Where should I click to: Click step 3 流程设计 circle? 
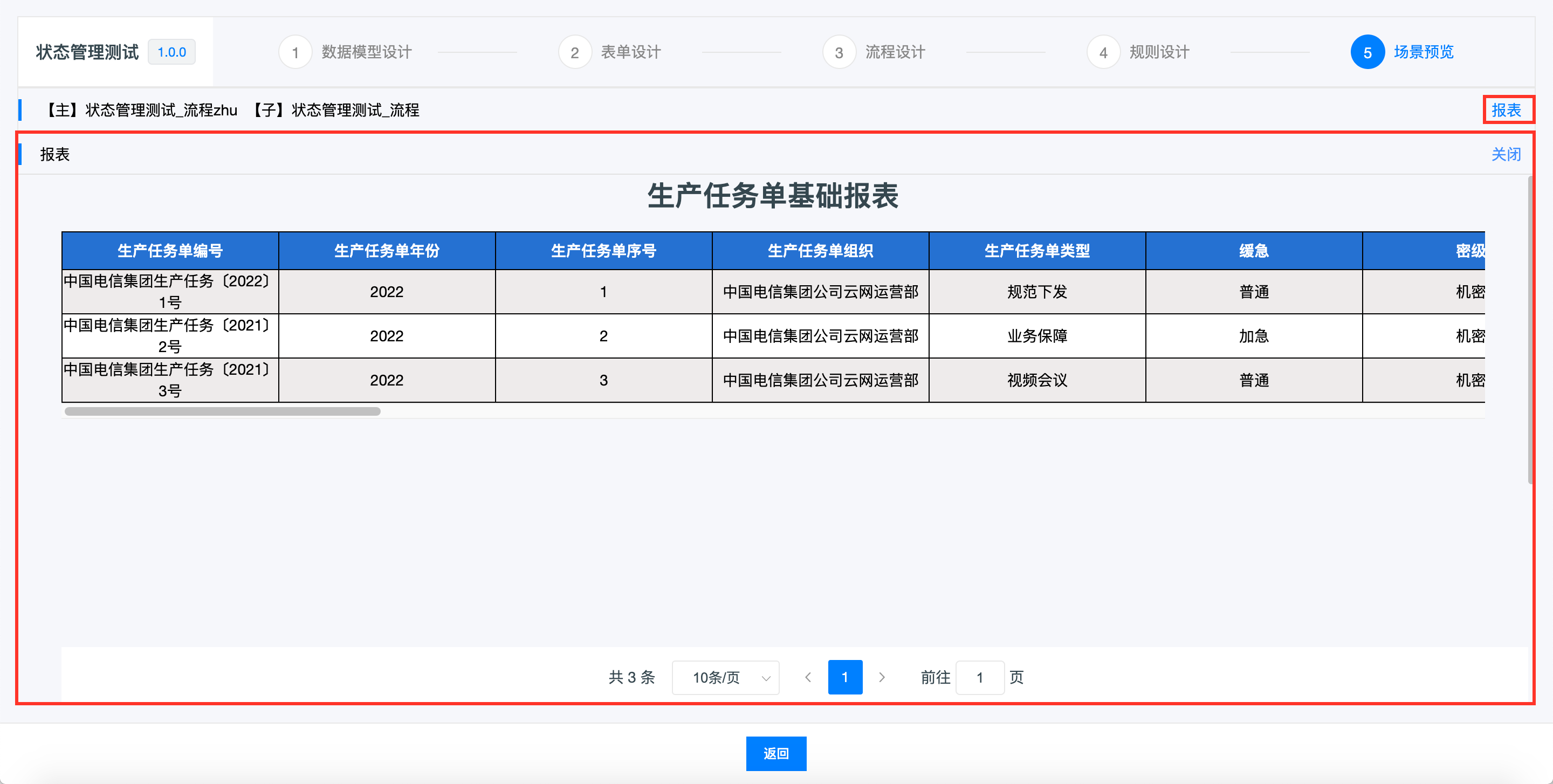[x=839, y=52]
